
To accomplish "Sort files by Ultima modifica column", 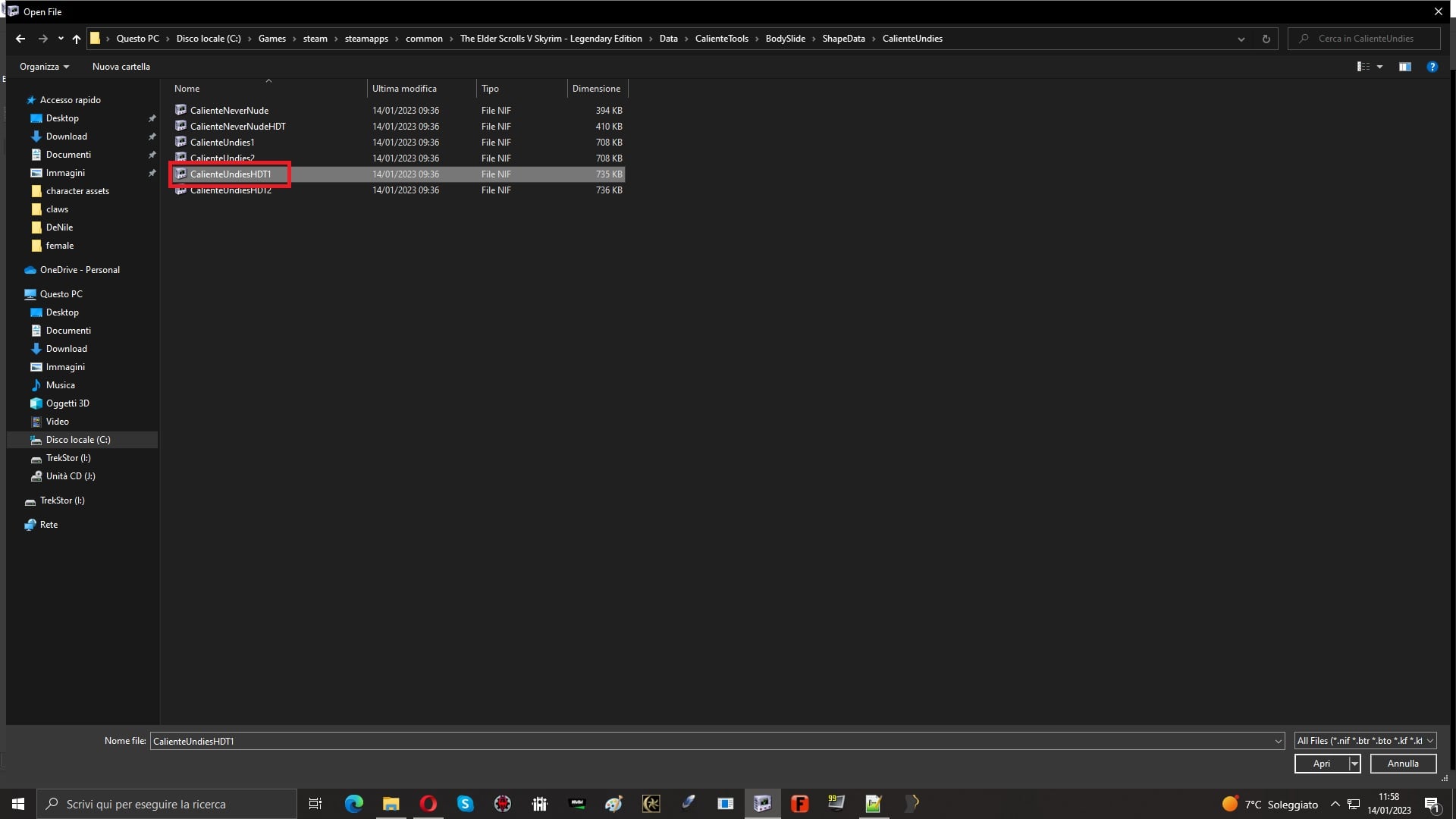I will (x=422, y=89).
